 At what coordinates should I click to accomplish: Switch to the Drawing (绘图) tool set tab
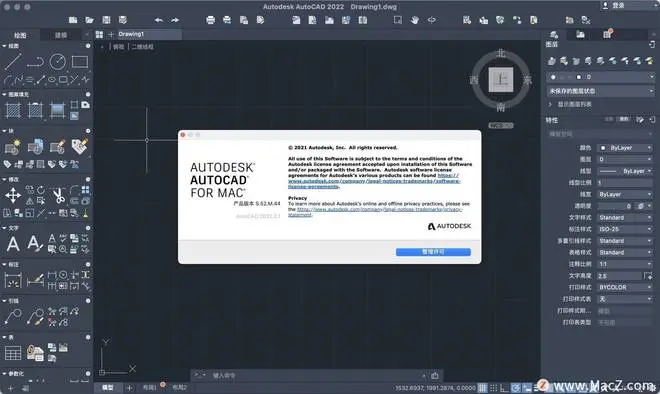click(x=20, y=35)
